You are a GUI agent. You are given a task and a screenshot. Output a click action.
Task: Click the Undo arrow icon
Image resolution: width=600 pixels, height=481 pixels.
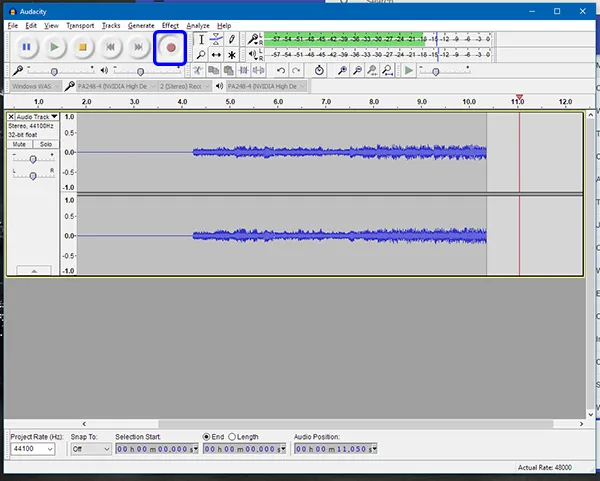click(x=281, y=70)
